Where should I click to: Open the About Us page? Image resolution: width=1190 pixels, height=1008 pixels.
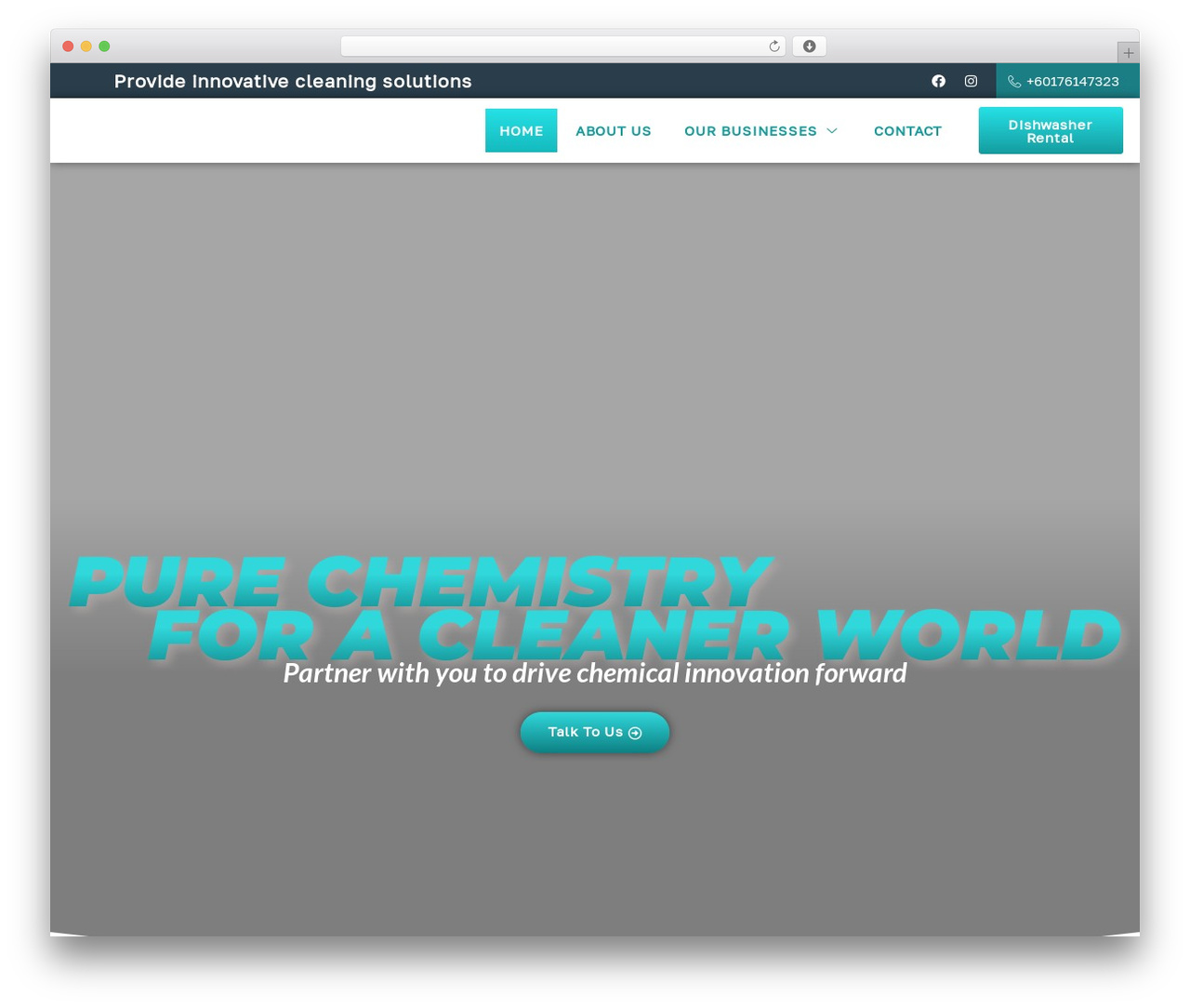pos(614,131)
